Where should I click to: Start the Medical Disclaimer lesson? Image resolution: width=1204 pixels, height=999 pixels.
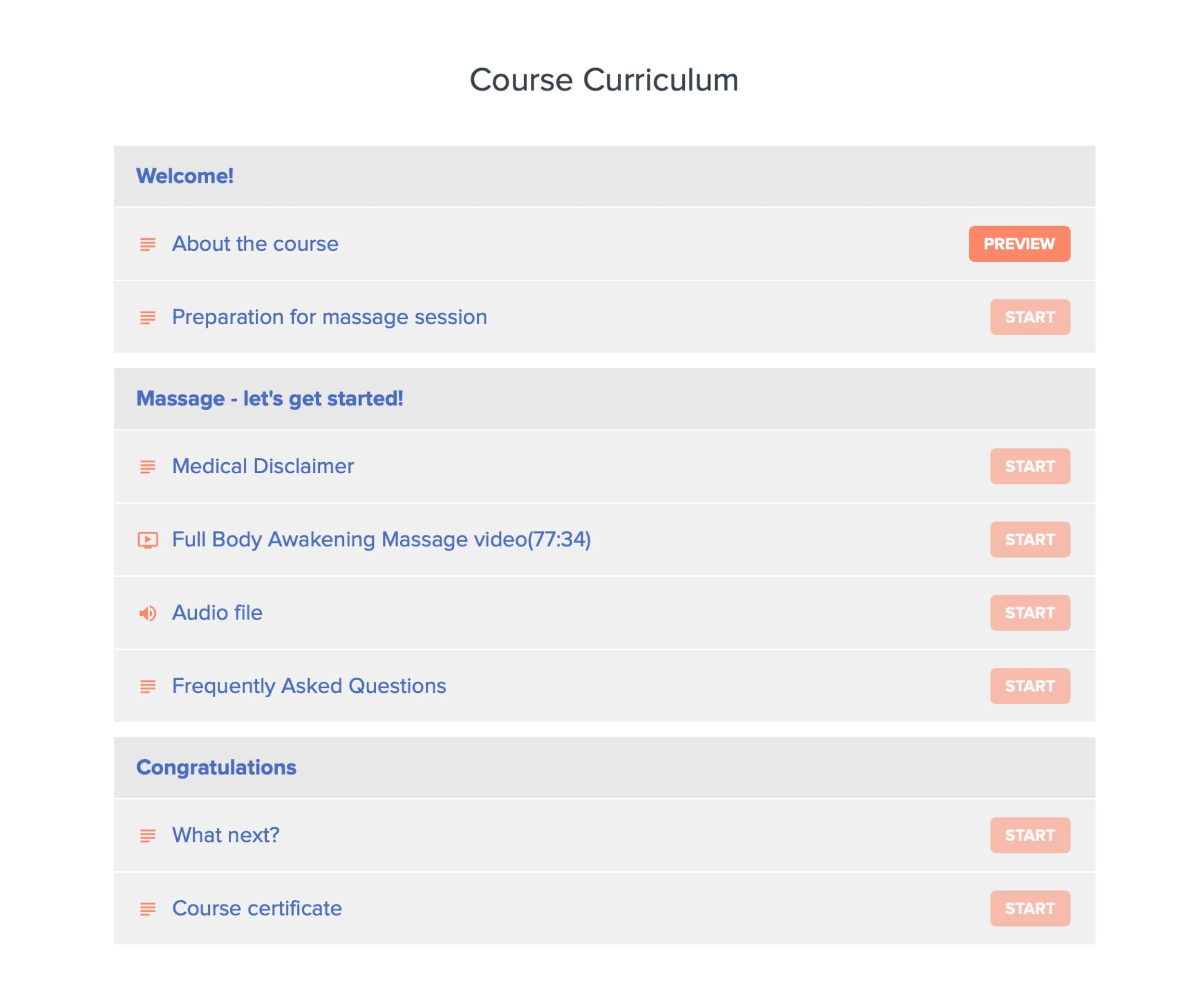point(1030,466)
